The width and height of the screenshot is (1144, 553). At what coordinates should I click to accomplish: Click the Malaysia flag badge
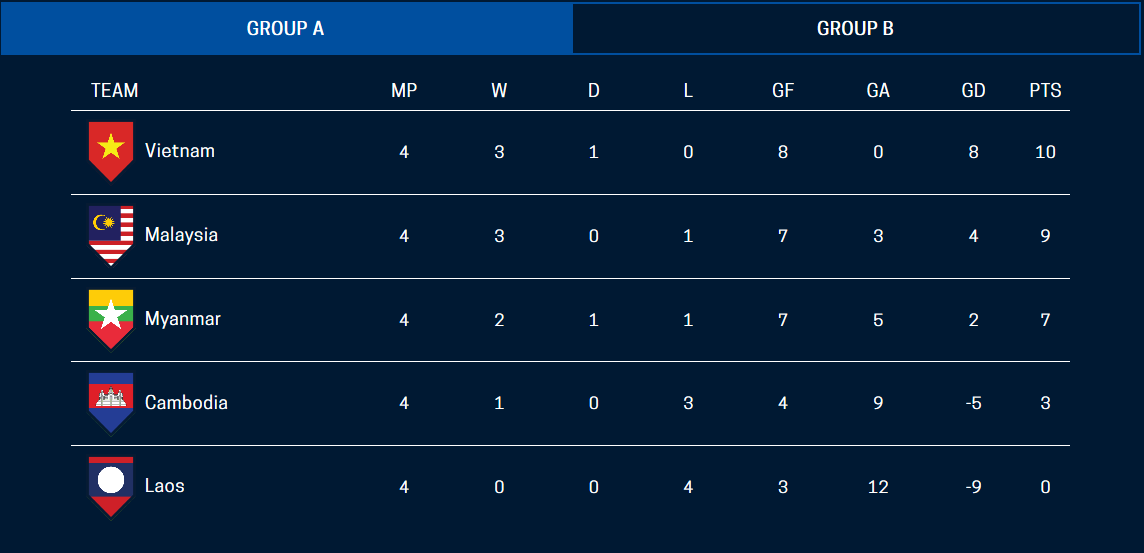coord(111,234)
